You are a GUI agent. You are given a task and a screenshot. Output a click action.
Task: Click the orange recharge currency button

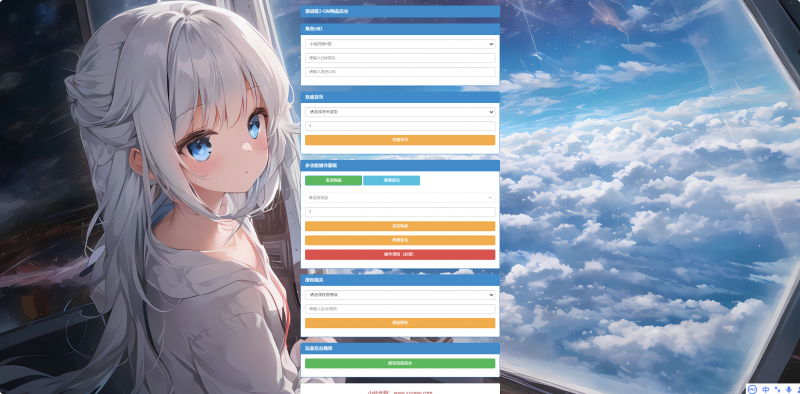(400, 140)
